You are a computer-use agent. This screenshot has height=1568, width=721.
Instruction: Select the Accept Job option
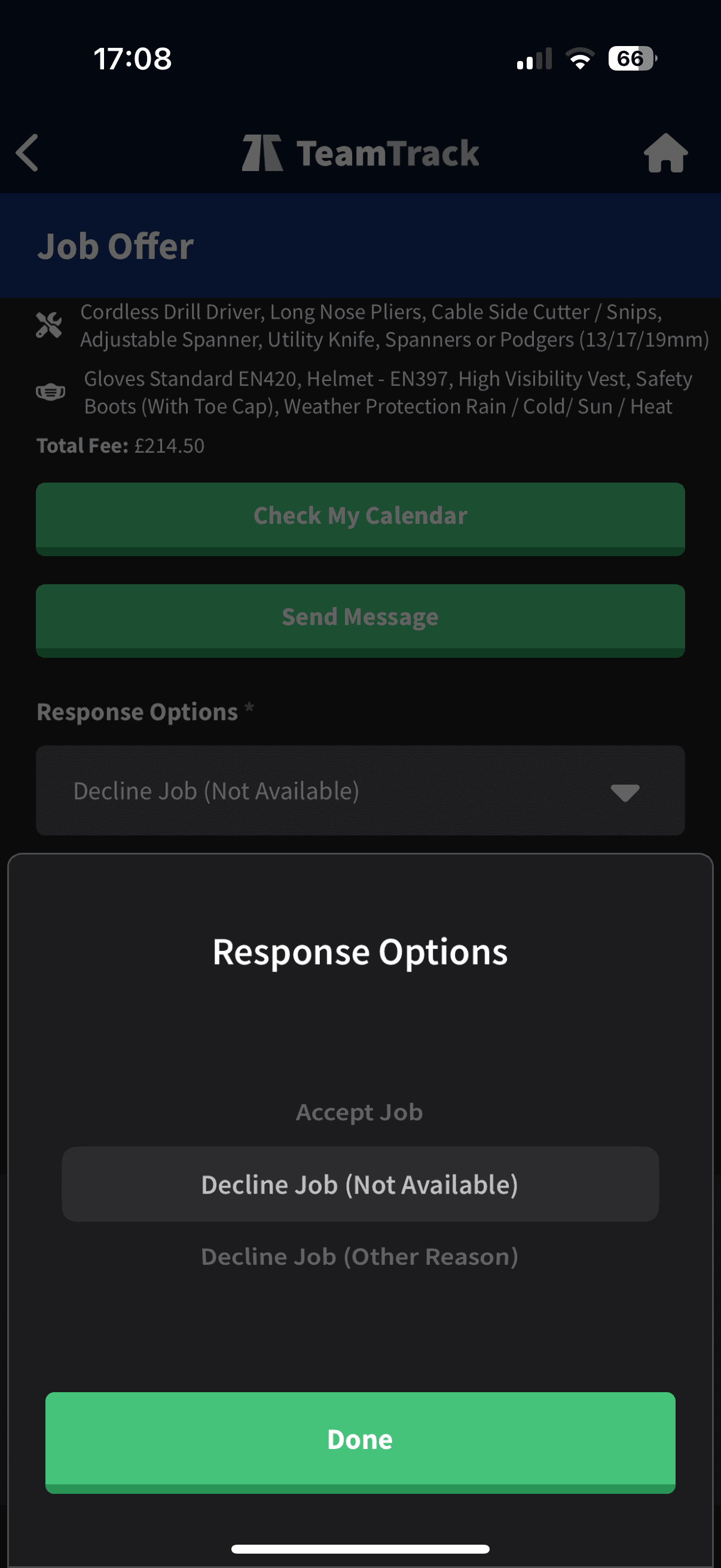pos(359,1112)
